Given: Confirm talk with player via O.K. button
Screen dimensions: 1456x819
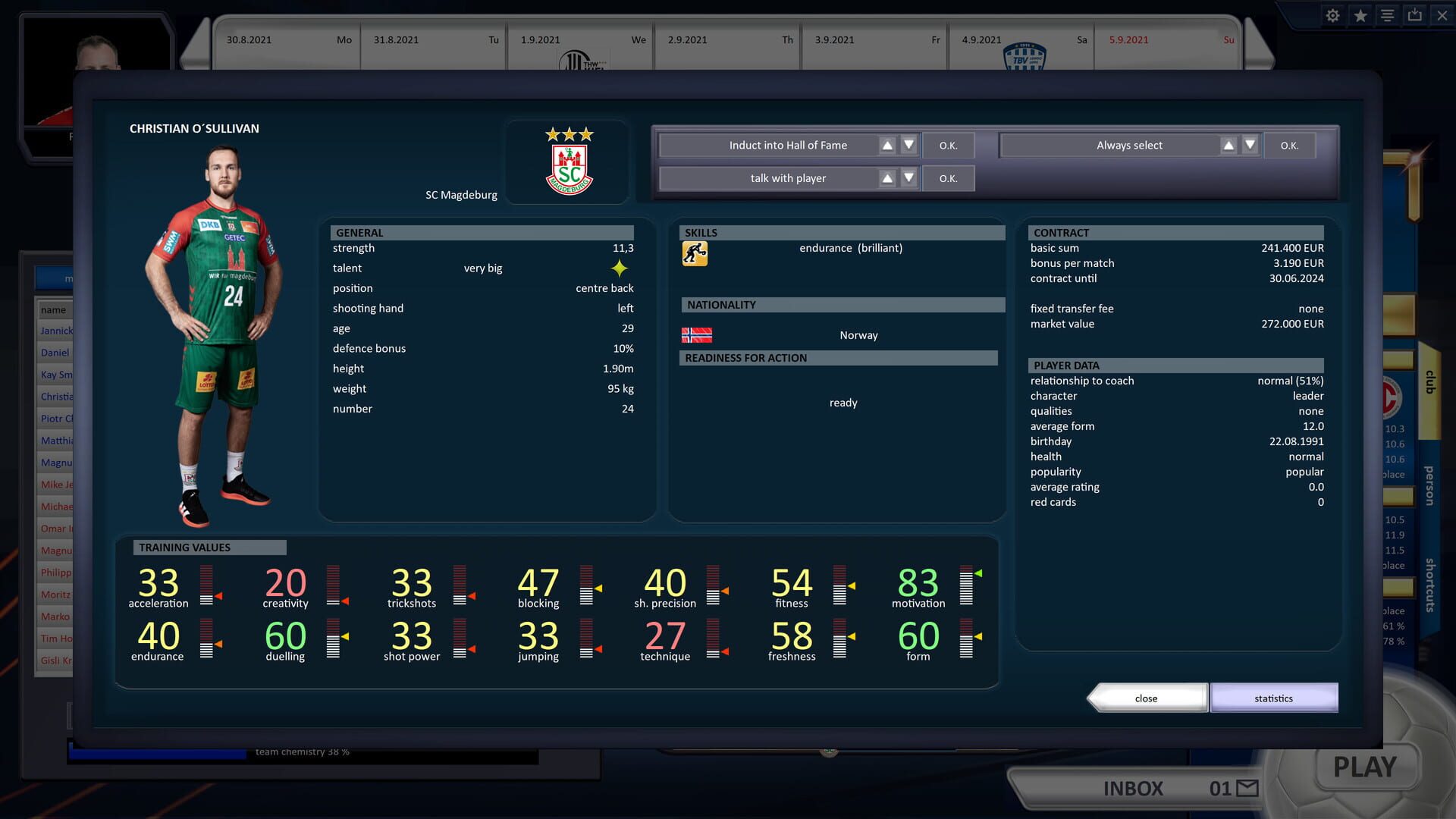Looking at the screenshot, I should coord(948,177).
